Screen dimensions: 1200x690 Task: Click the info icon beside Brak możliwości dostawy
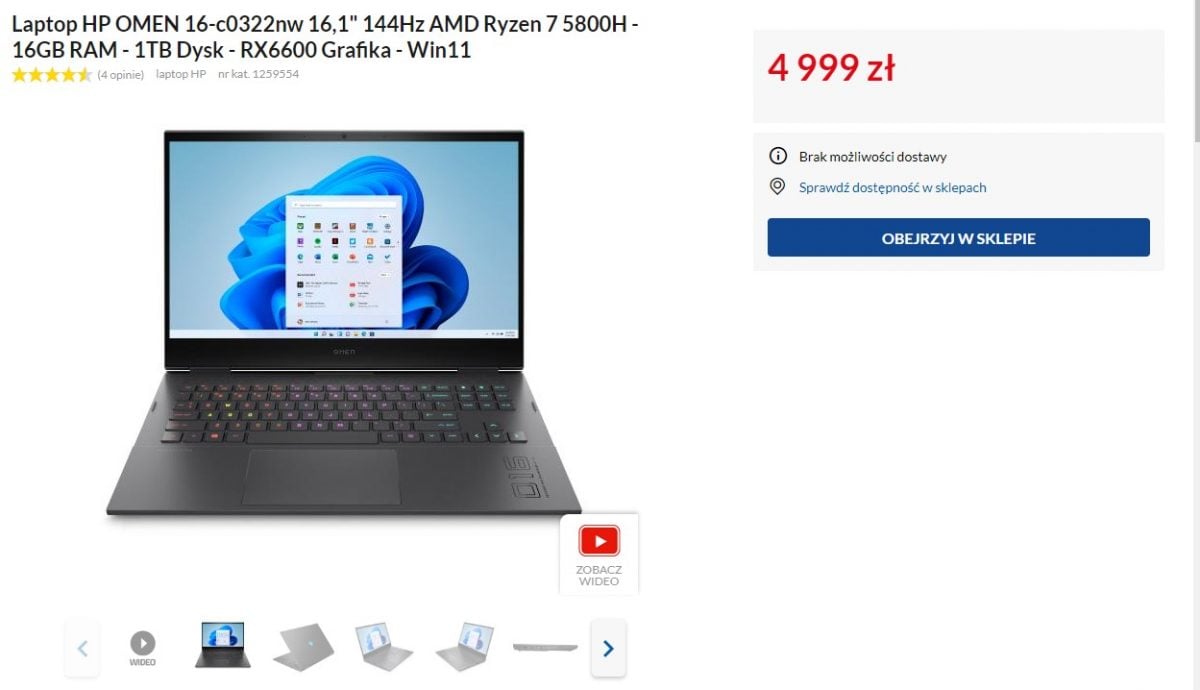tap(777, 156)
